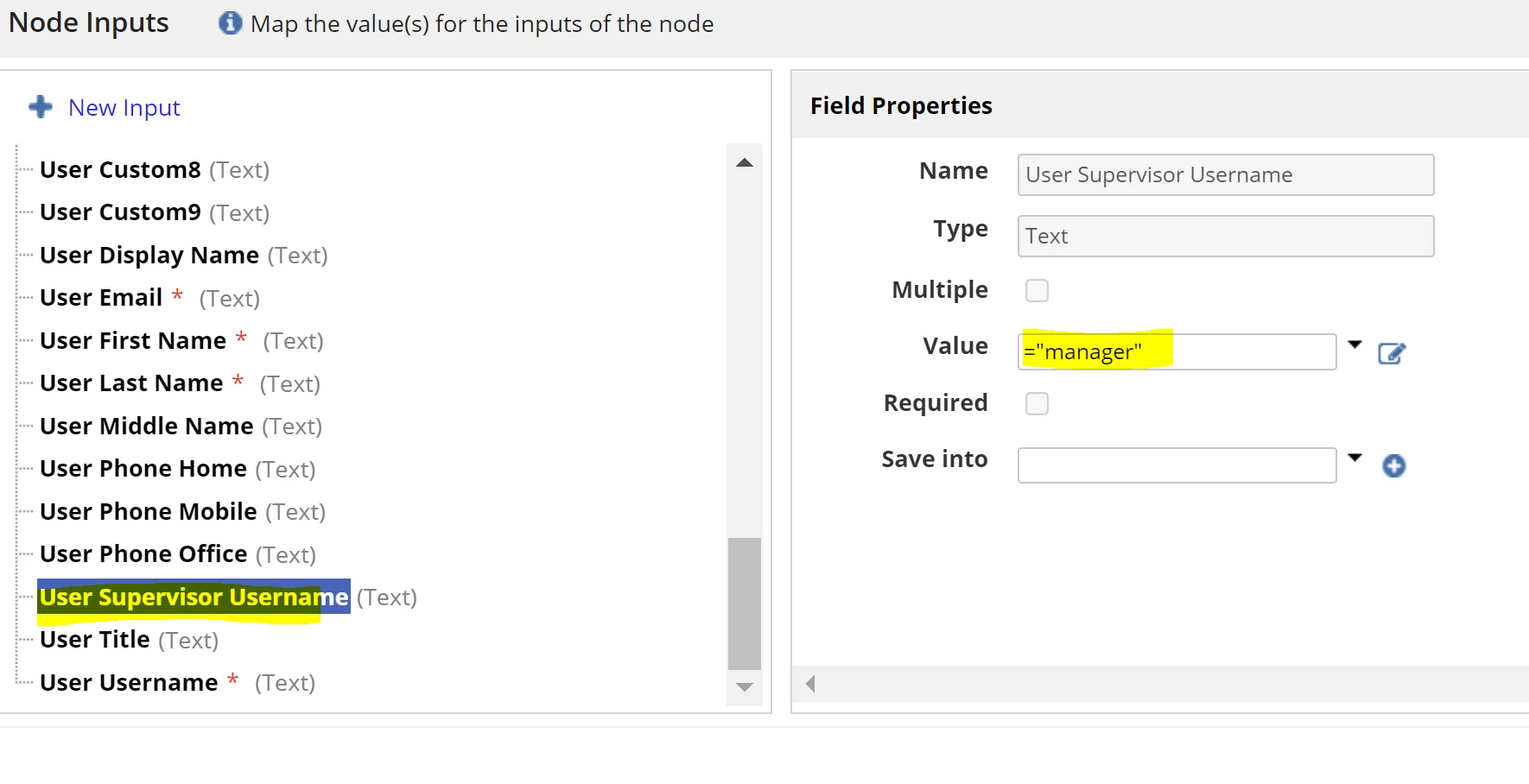Click the input list scroll up arrow
The image size is (1529, 784).
tap(745, 162)
